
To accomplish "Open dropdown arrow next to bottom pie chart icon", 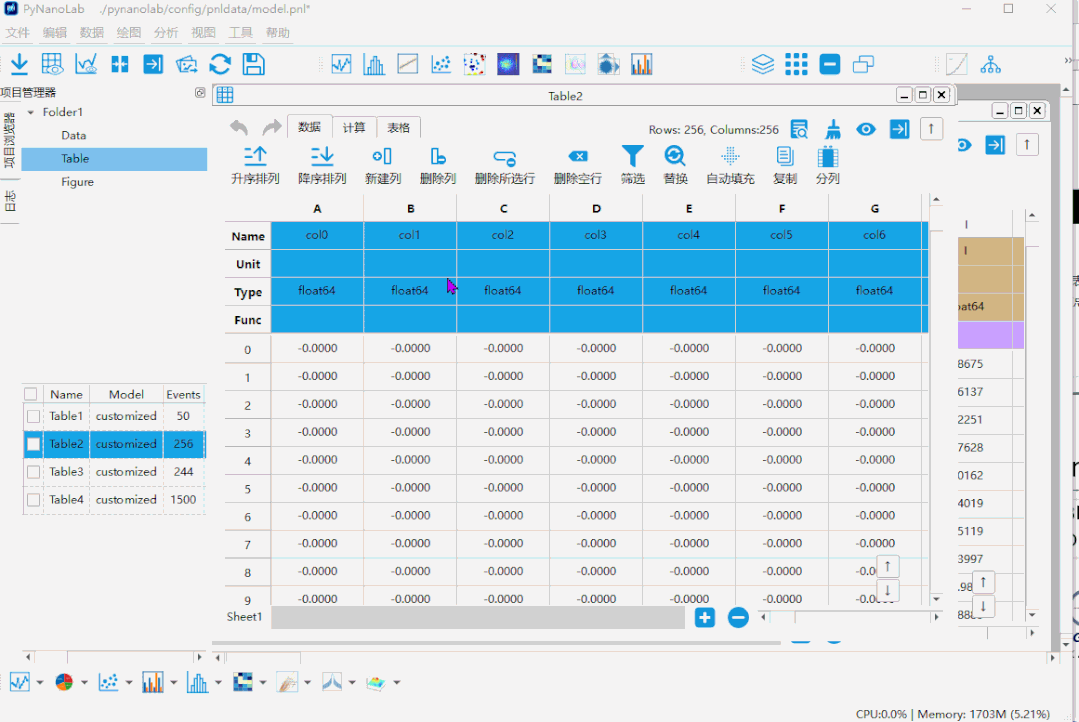I will (84, 682).
